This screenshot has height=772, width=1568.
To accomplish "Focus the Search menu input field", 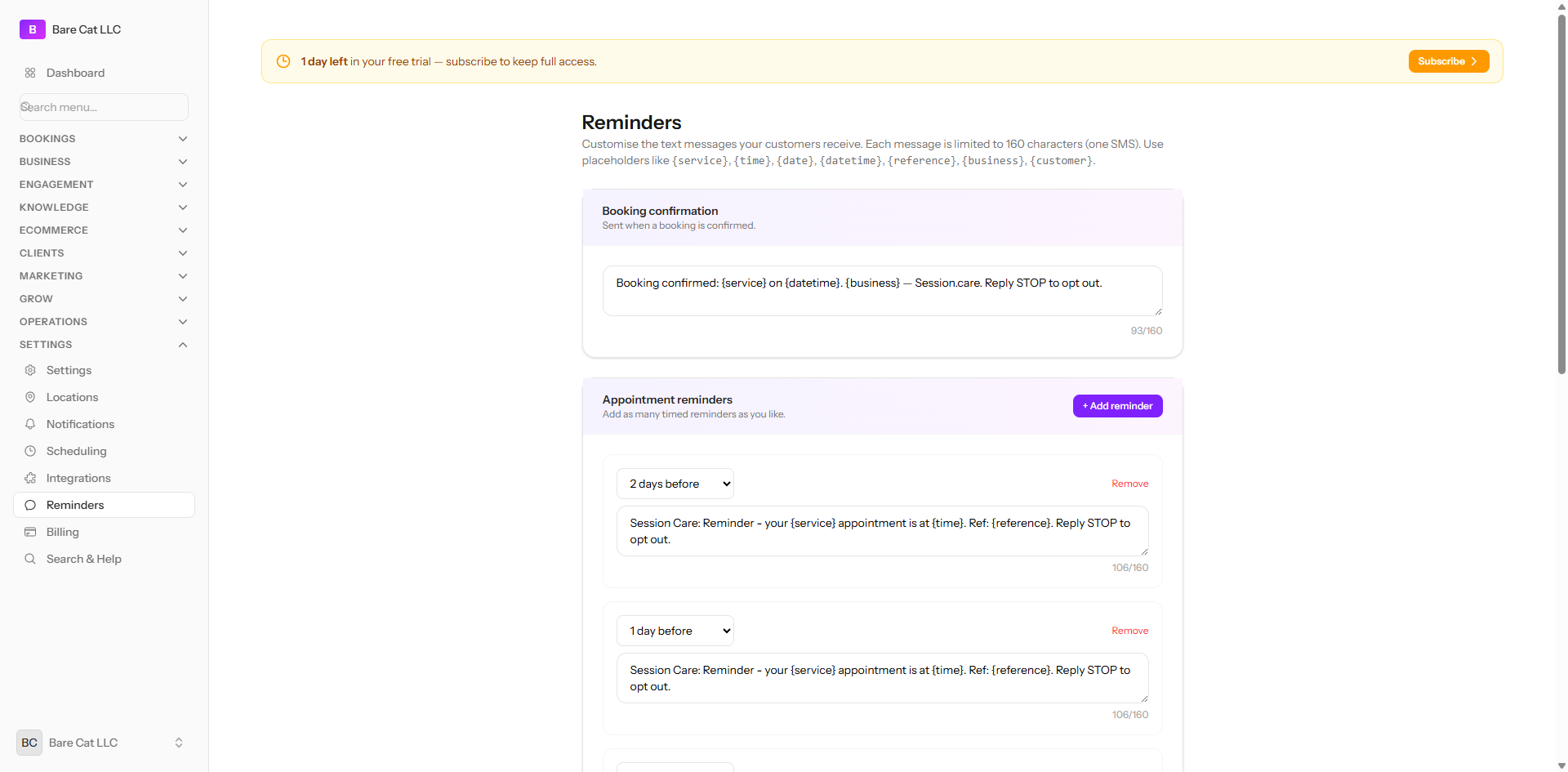I will click(104, 107).
